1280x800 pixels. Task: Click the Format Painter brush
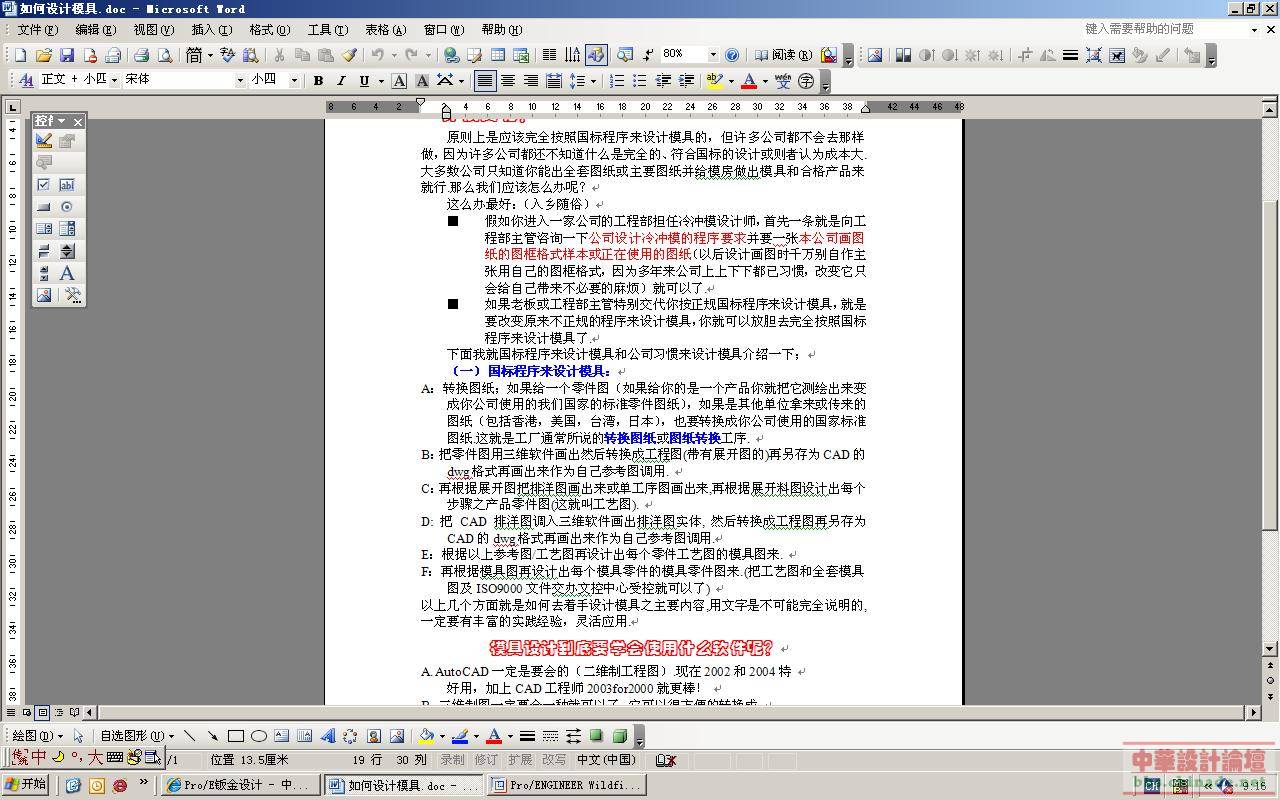tap(349, 55)
